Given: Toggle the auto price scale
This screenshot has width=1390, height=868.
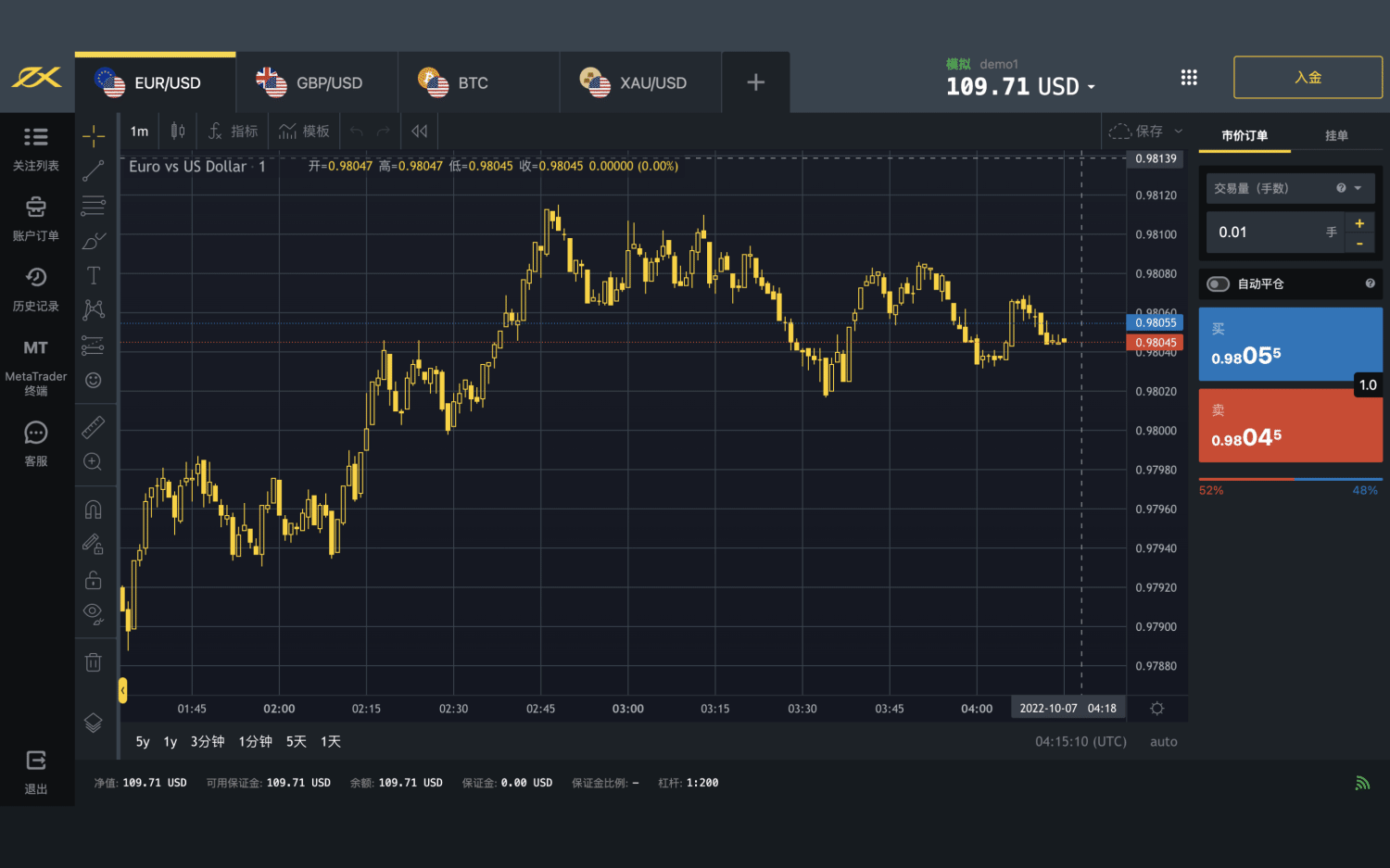Looking at the screenshot, I should coord(1164,742).
